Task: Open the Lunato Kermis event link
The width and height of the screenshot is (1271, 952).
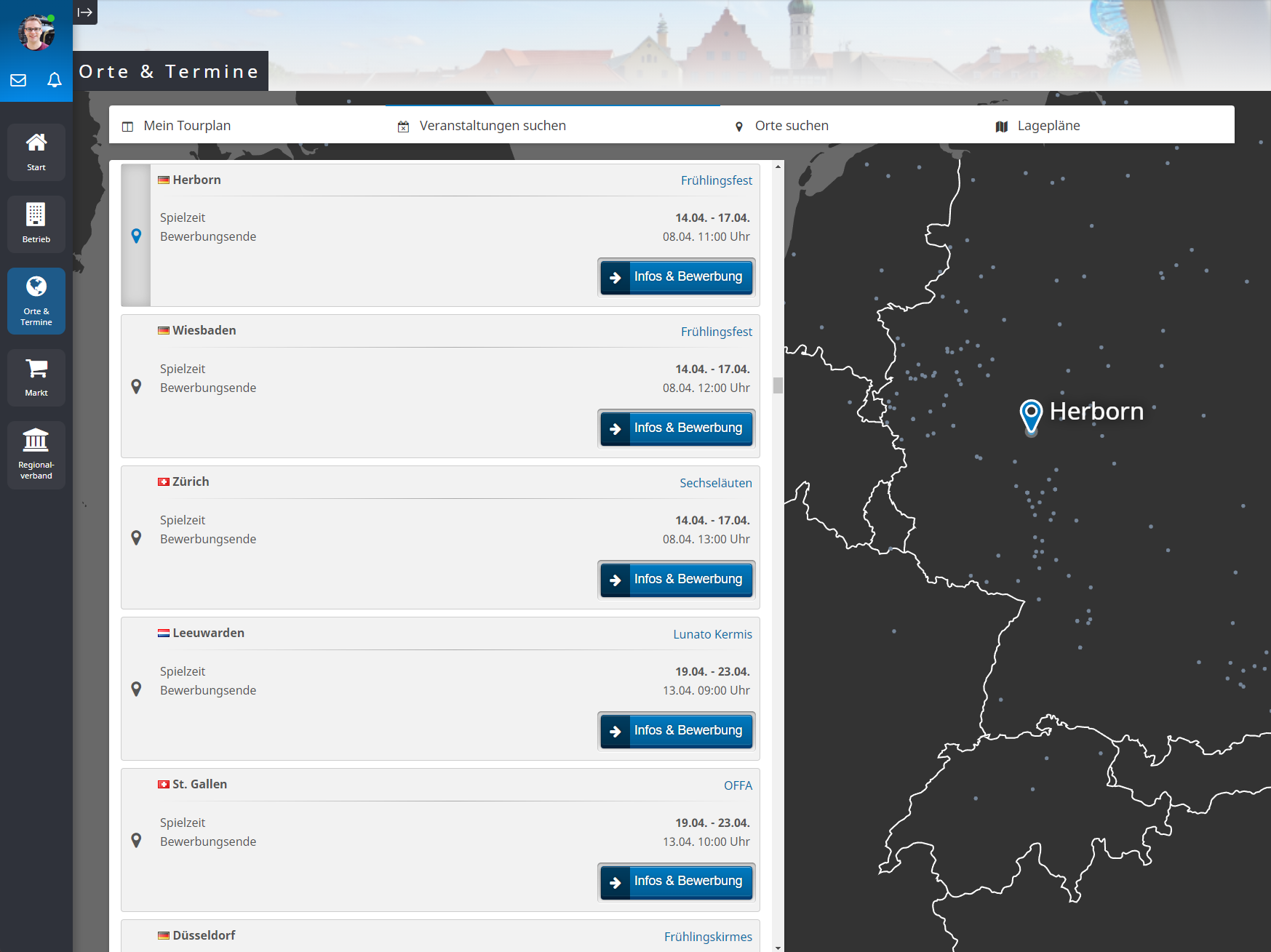Action: pyautogui.click(x=712, y=634)
